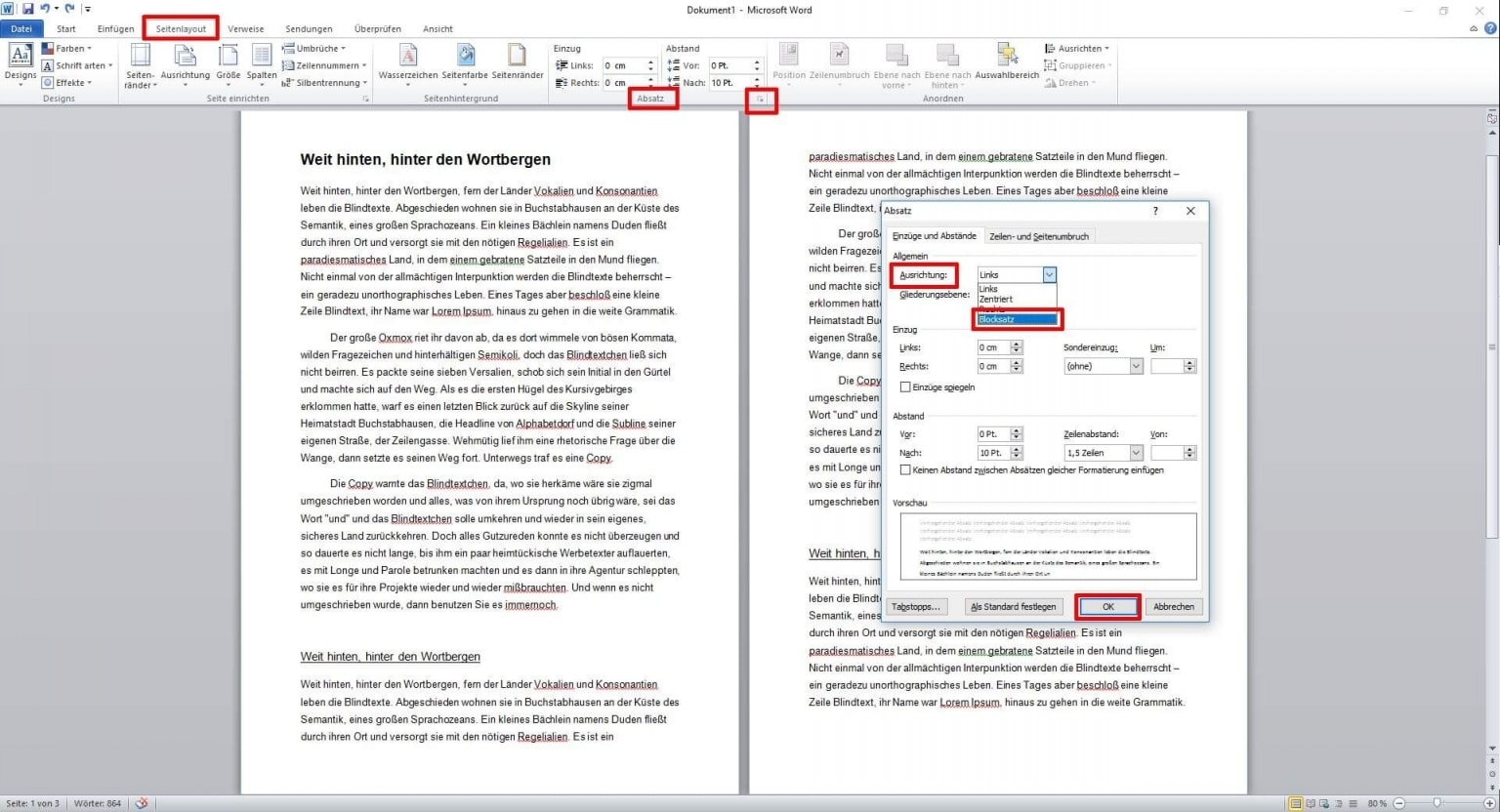Click the Zeilenumbruch wrap text icon

[x=839, y=55]
